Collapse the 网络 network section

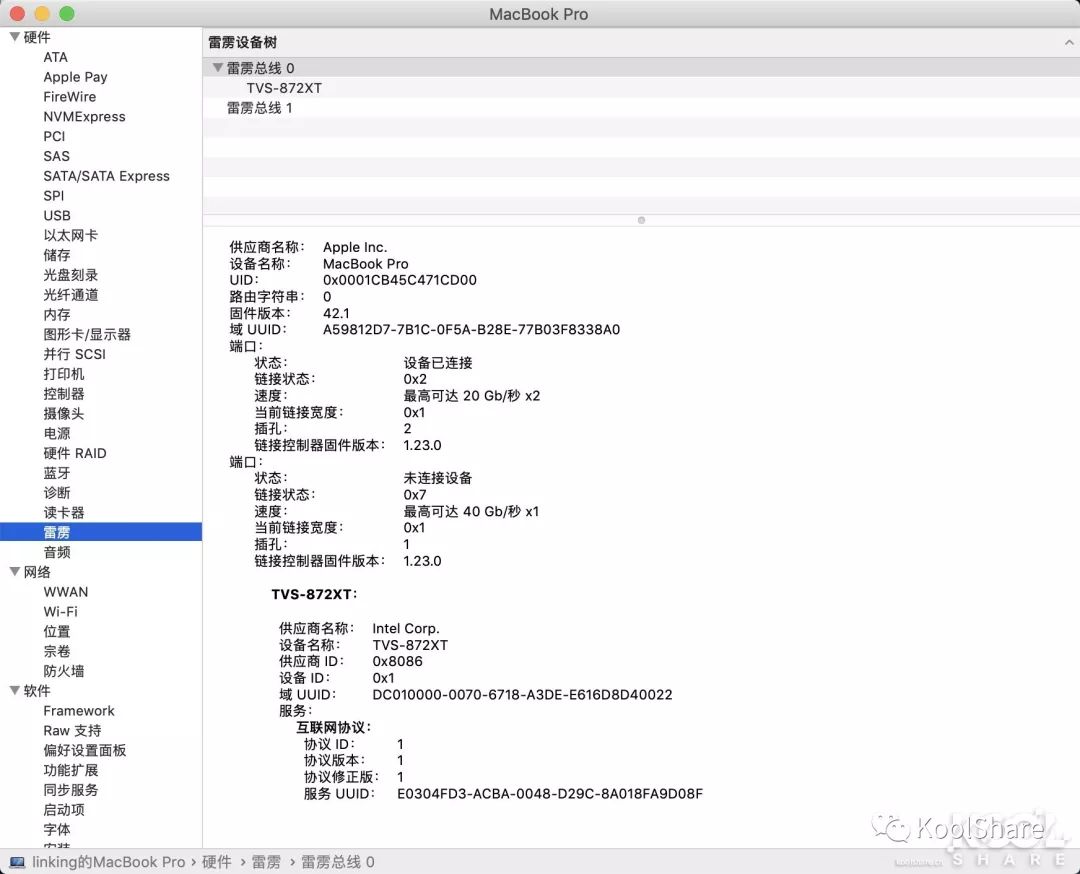pos(14,572)
